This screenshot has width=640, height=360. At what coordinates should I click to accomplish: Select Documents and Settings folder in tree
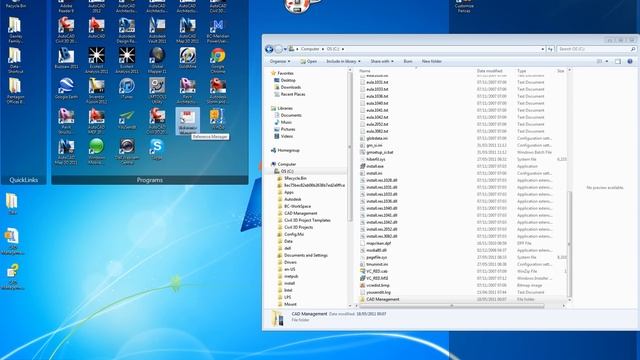(302, 255)
